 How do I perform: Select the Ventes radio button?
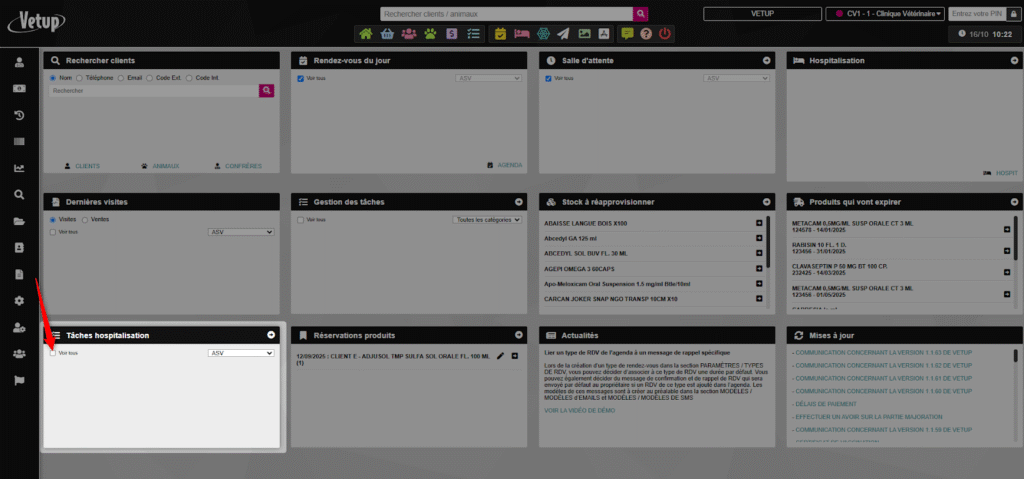86,219
